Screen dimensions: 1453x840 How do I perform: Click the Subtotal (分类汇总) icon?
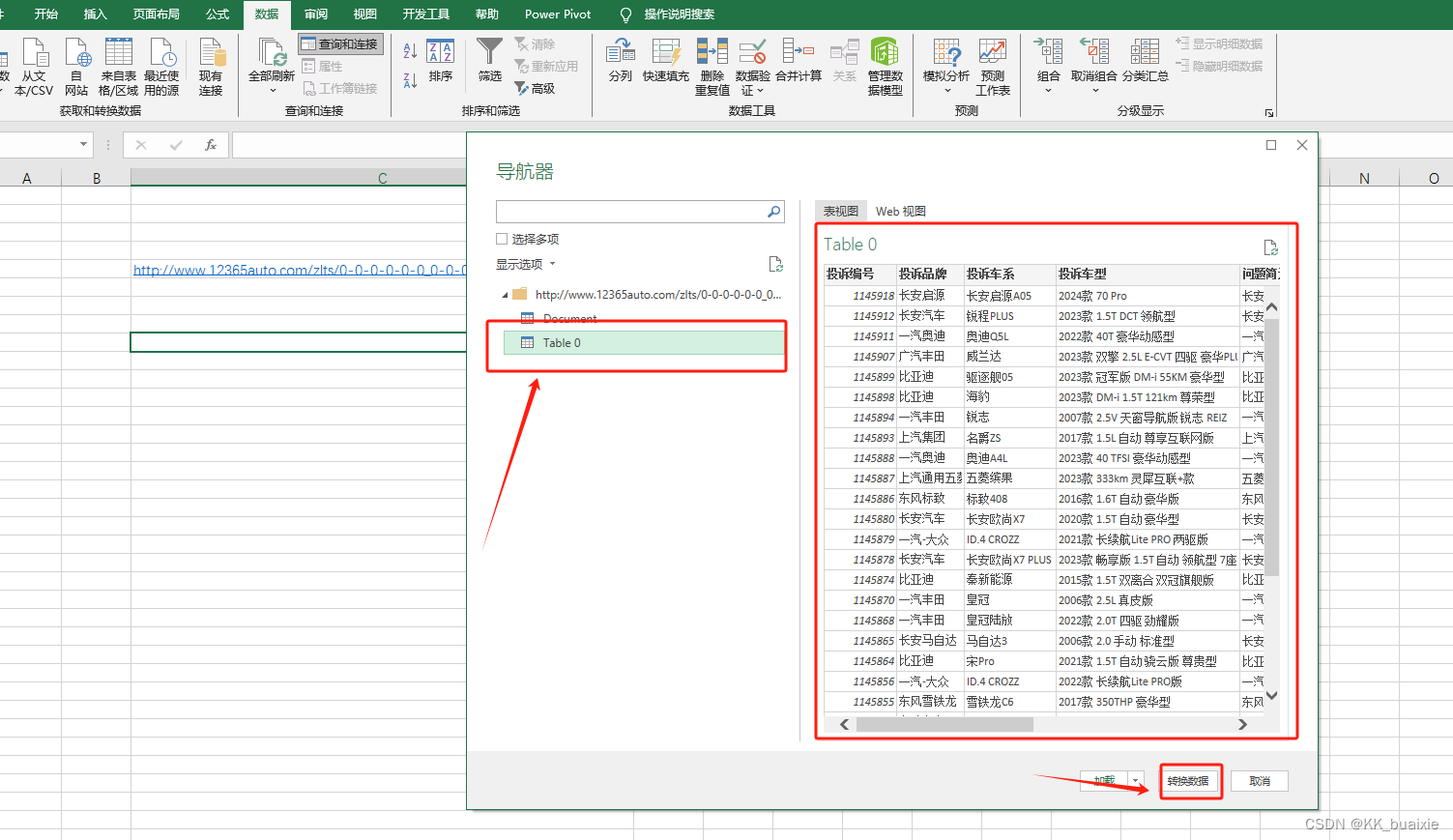(1145, 52)
